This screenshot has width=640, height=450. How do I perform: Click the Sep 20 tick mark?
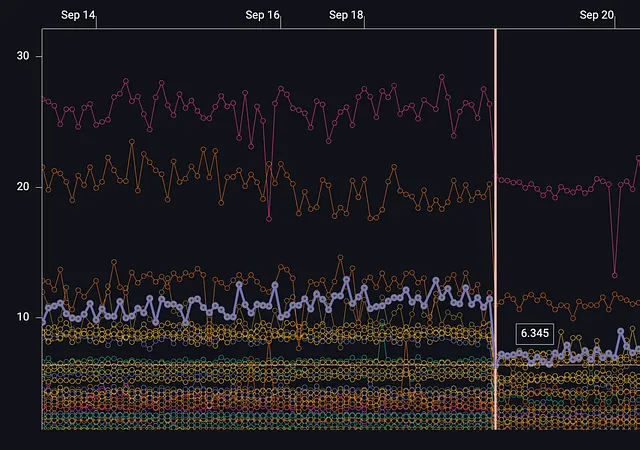click(615, 23)
